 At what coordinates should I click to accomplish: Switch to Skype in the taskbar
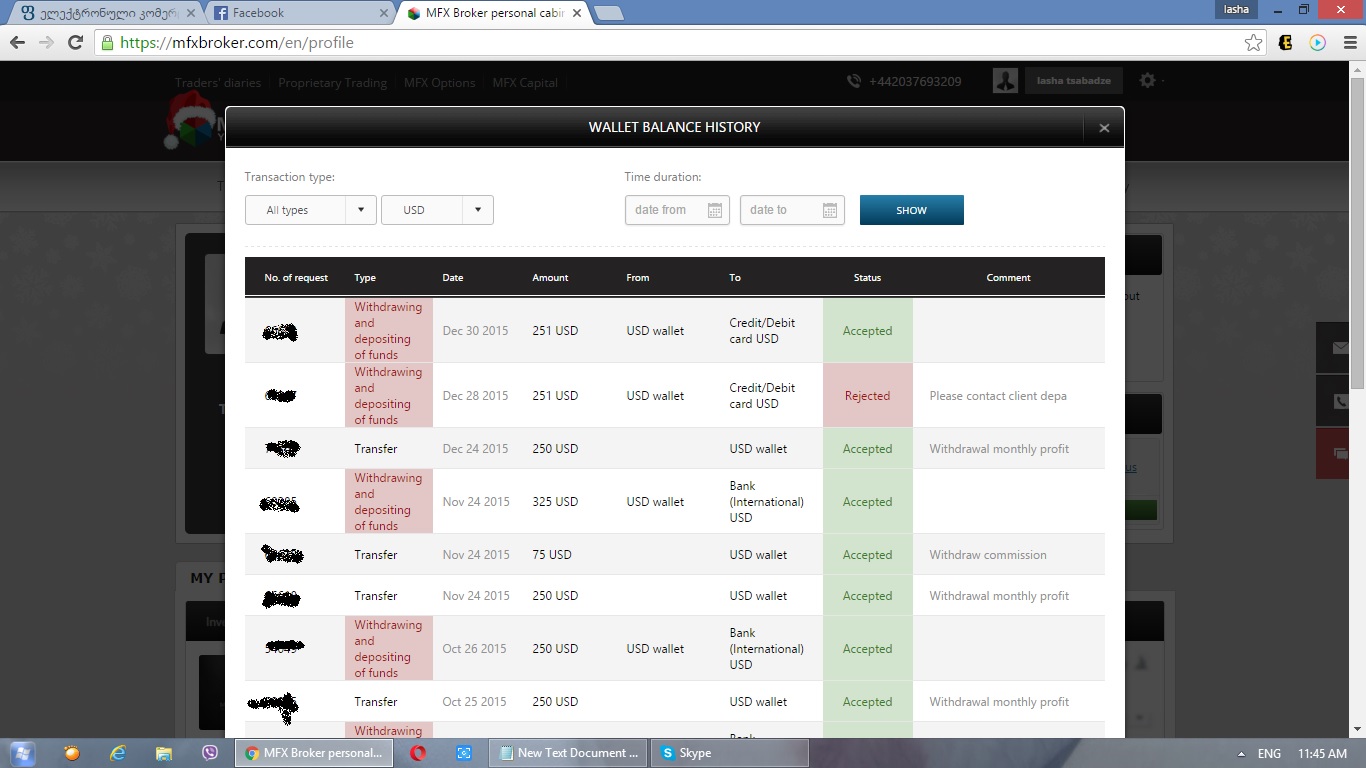click(731, 753)
